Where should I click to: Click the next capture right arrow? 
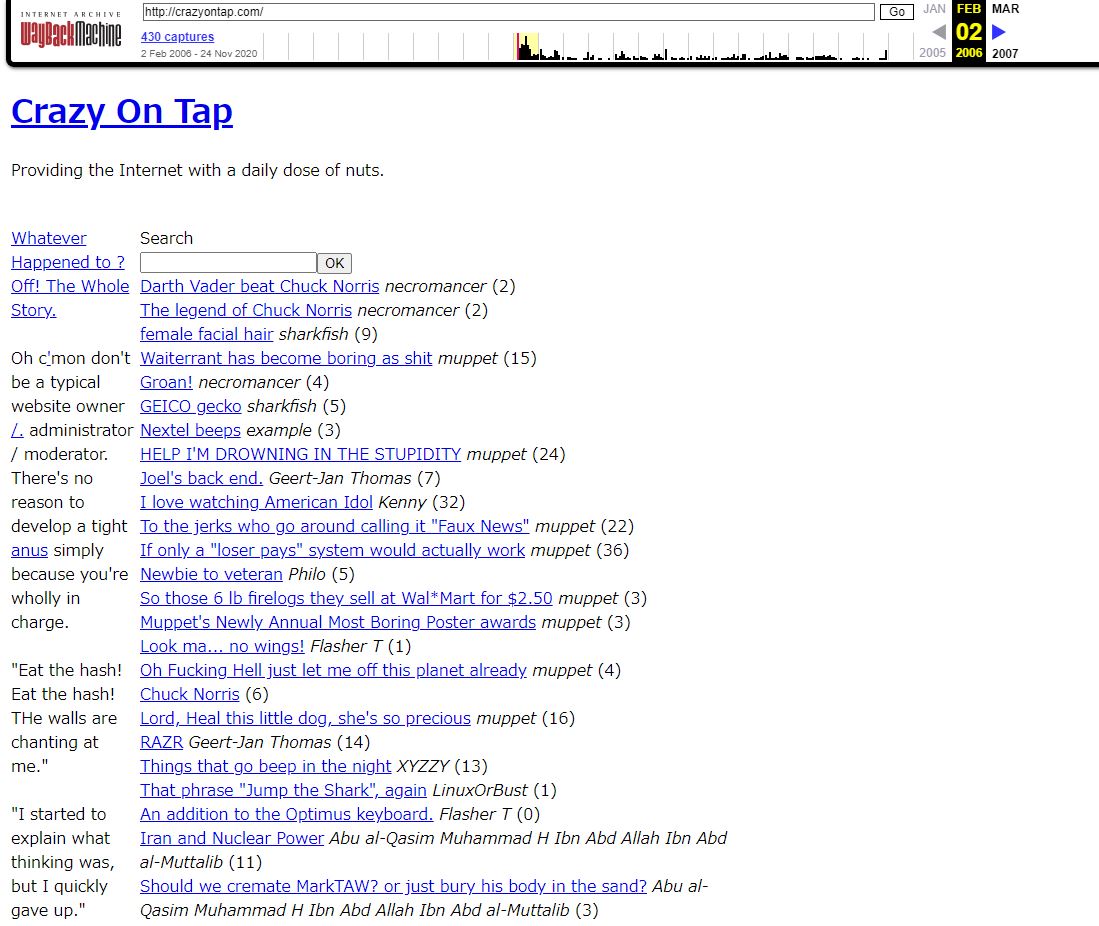pos(998,32)
